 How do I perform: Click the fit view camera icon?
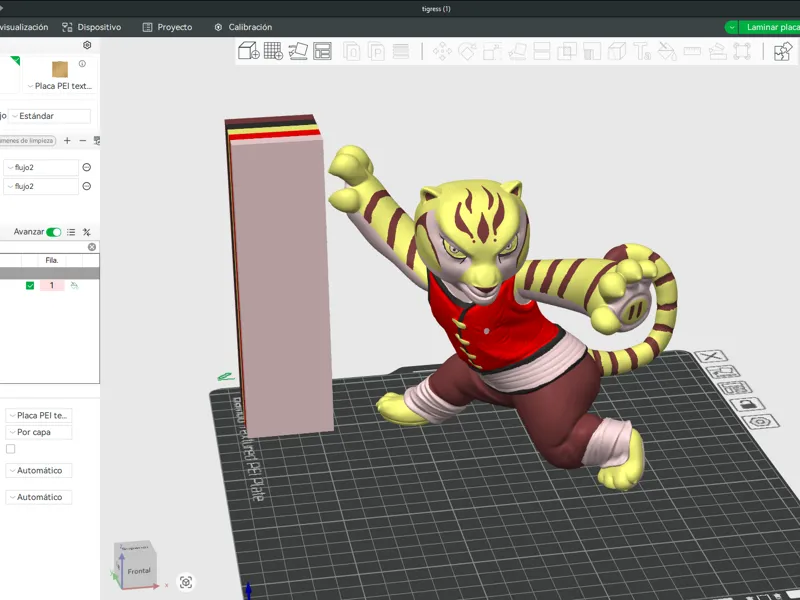[x=186, y=582]
